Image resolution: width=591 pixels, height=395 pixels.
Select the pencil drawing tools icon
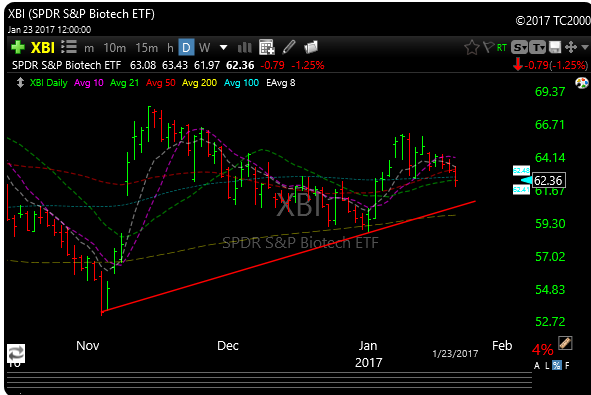[289, 47]
